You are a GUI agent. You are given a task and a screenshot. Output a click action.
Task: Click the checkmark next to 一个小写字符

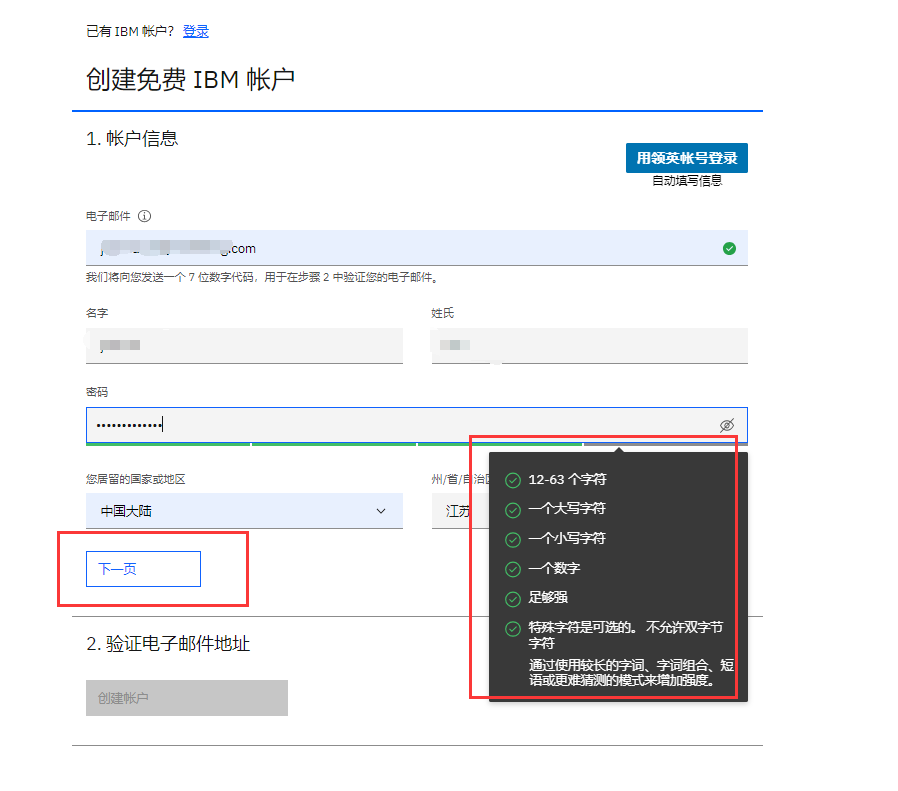(x=512, y=538)
